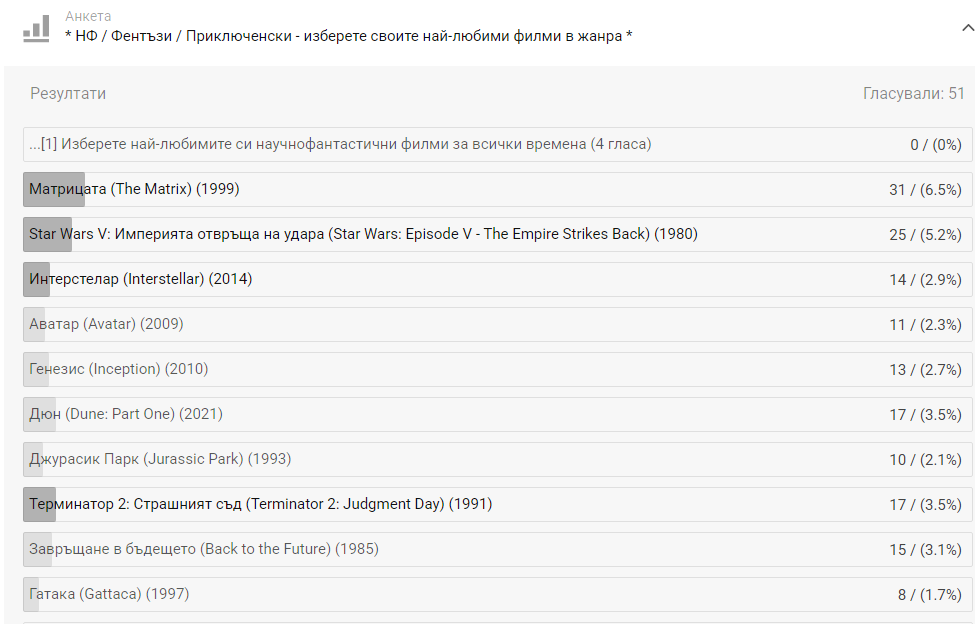Select the Интерстелар (Interstellar) option

click(141, 279)
